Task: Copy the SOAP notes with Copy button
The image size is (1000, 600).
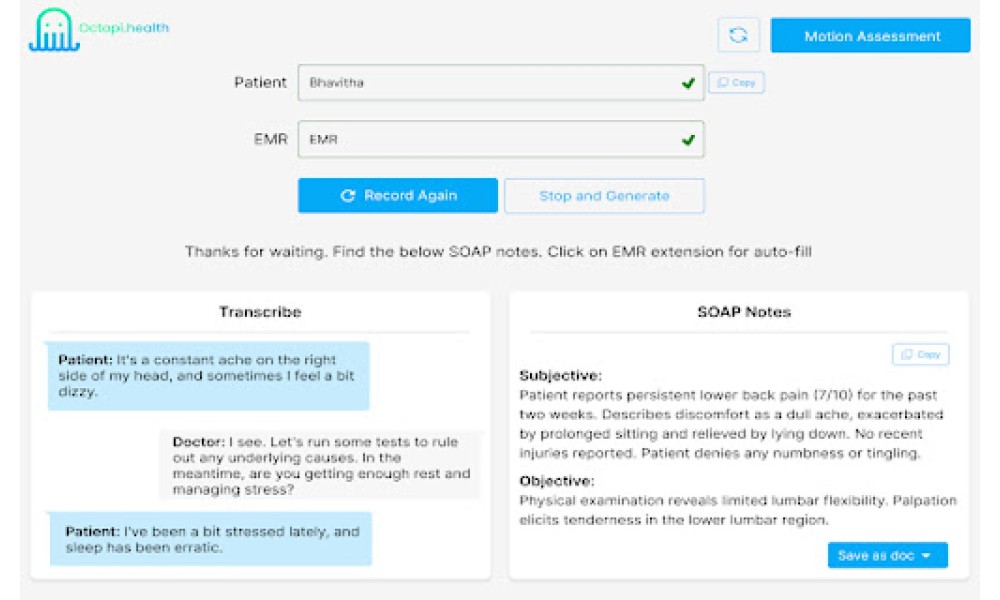Action: point(920,355)
